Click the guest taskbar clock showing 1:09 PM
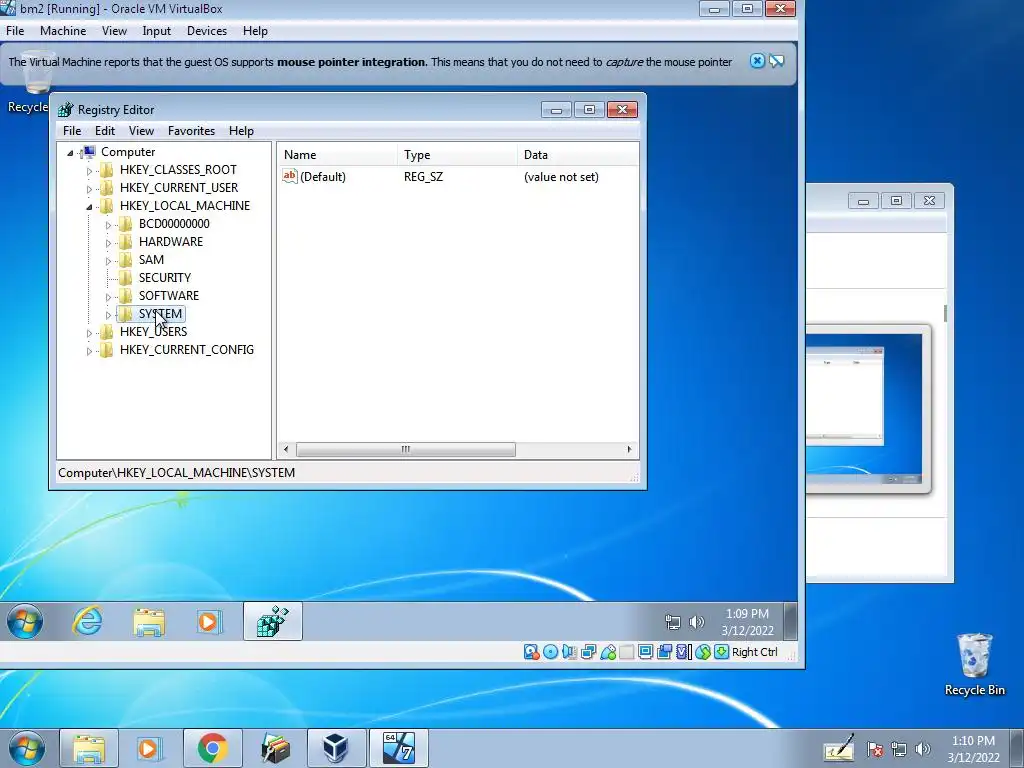 coord(747,622)
